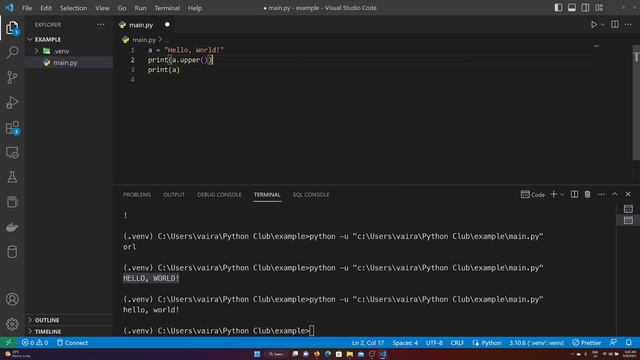Open the Search view in activity bar
This screenshot has height=360, width=640.
click(12, 52)
